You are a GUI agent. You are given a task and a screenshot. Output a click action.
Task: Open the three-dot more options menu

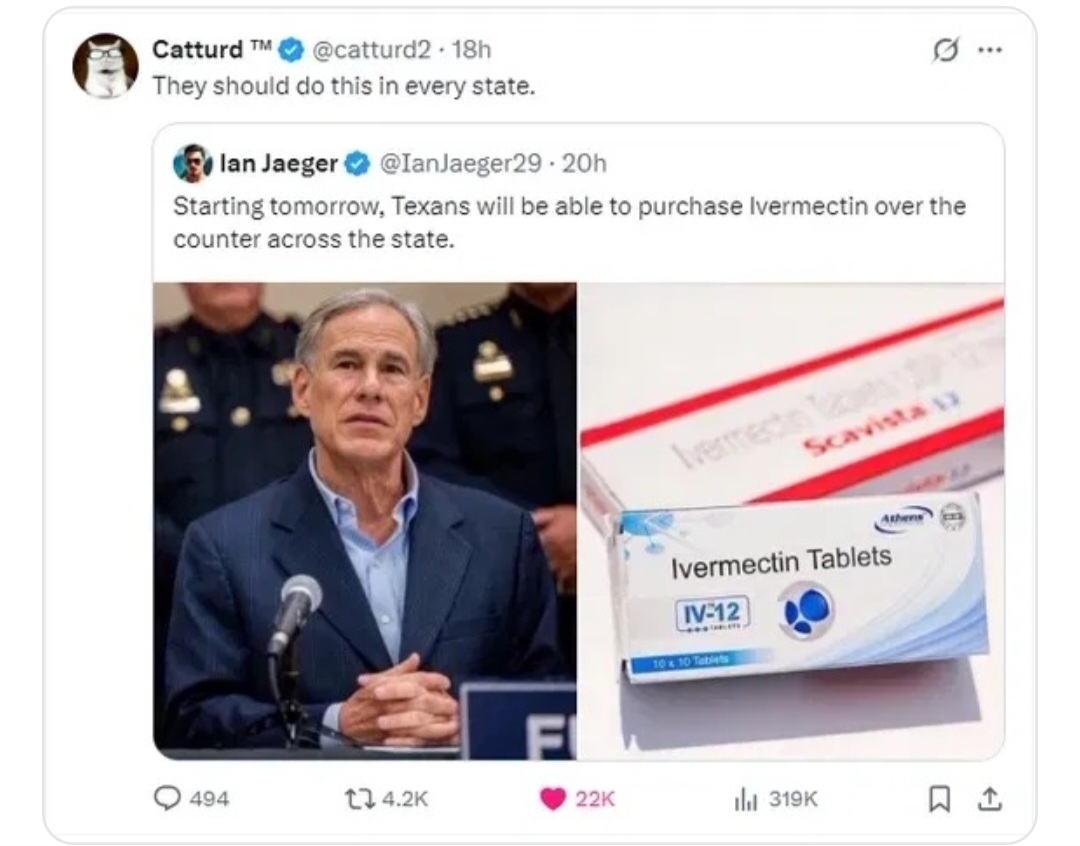pyautogui.click(x=990, y=50)
